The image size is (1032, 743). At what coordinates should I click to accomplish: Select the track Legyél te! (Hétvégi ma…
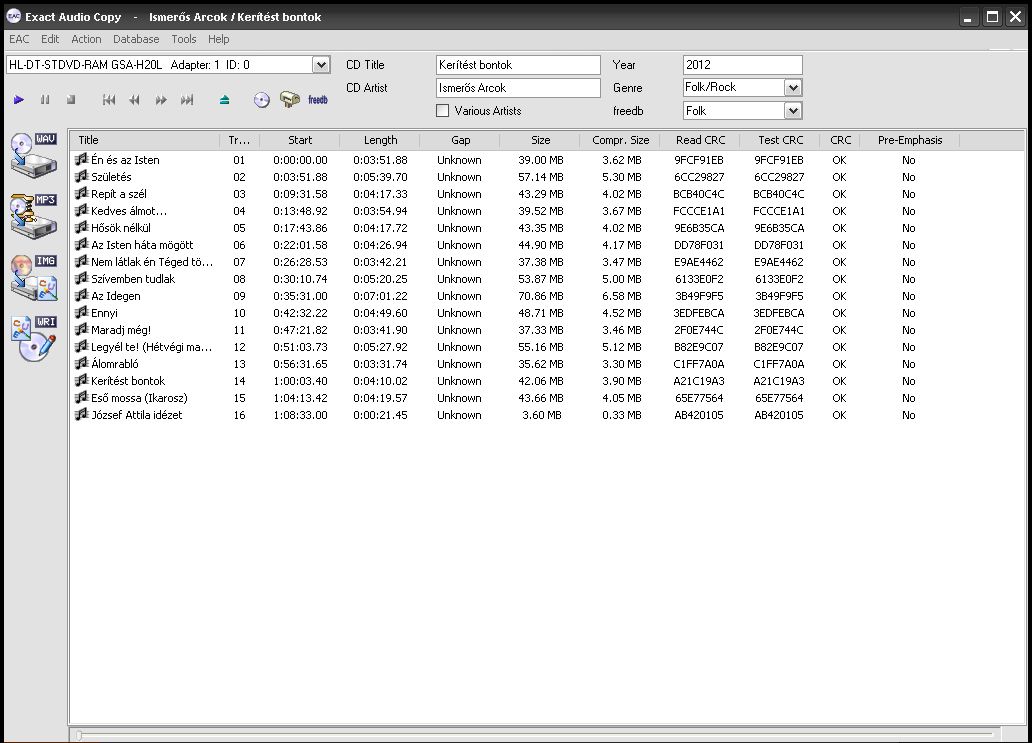click(x=151, y=347)
